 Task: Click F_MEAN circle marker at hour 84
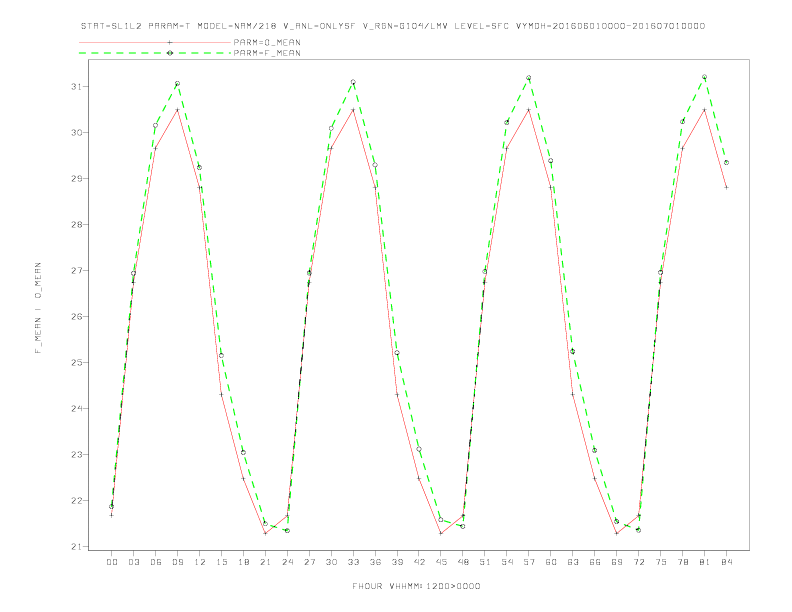click(726, 163)
